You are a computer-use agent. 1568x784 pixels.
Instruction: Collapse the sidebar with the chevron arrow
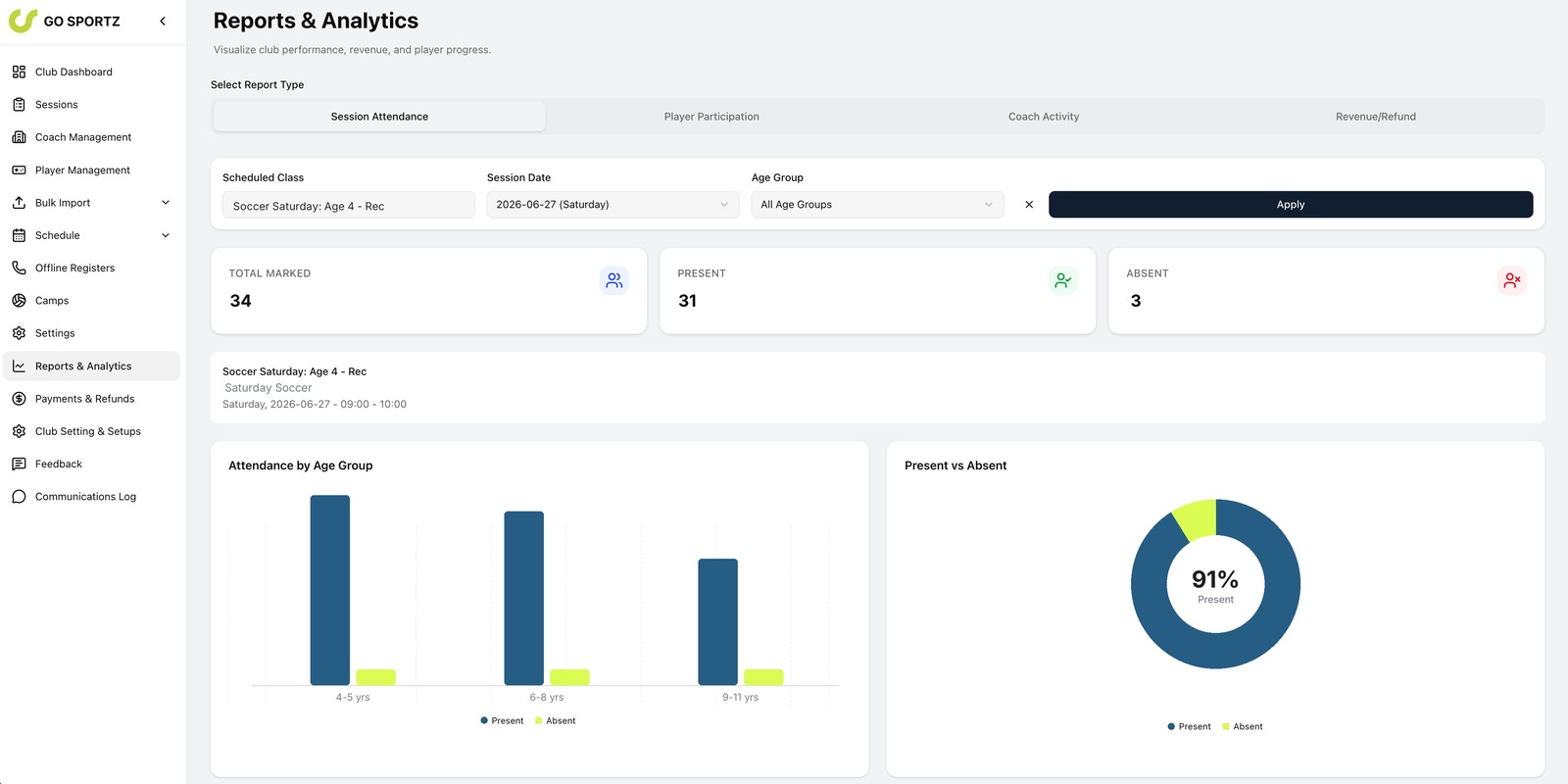pos(163,21)
